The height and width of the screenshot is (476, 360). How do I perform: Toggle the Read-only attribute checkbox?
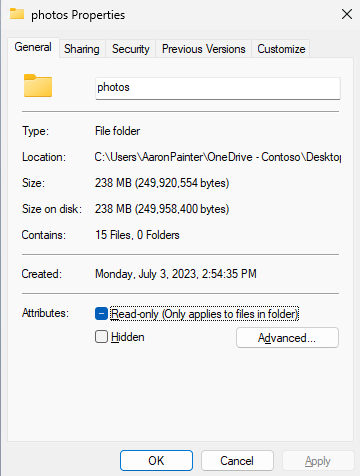[x=101, y=314]
